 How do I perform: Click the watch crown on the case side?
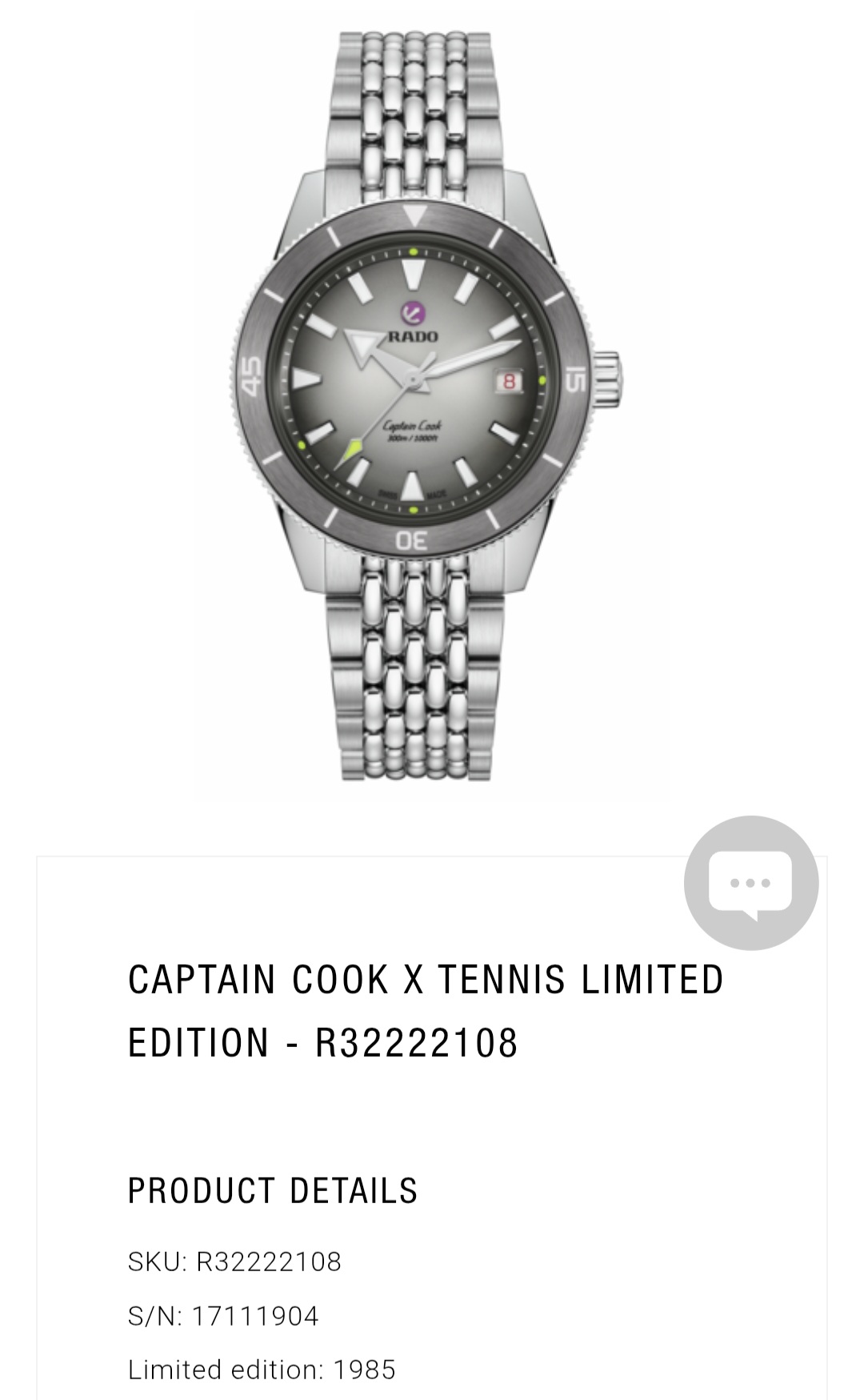pyautogui.click(x=606, y=378)
